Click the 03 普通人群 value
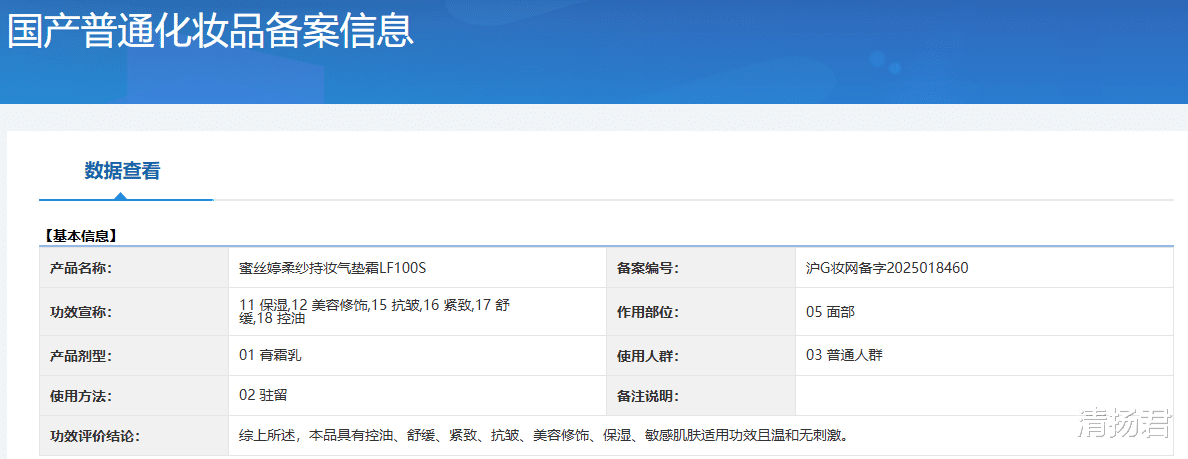 (844, 355)
